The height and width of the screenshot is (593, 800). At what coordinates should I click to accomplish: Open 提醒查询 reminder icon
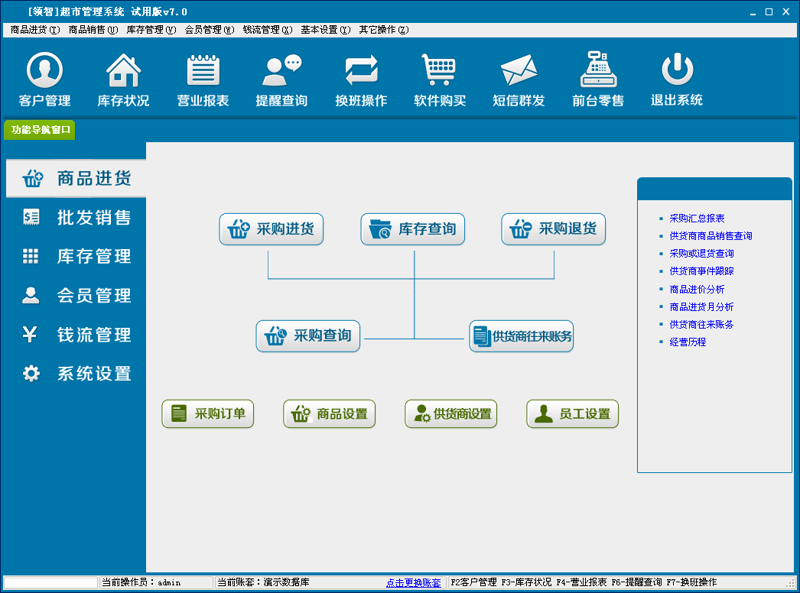[282, 79]
